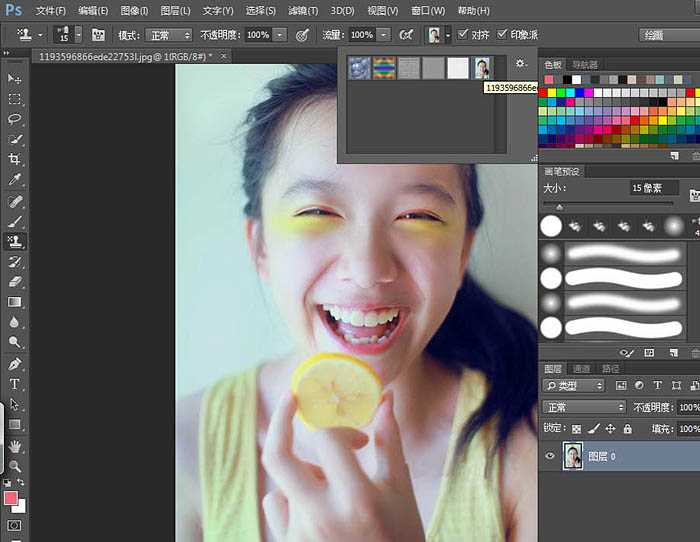The width and height of the screenshot is (700, 542).
Task: Click the 绘画 workspace button
Action: click(x=668, y=34)
